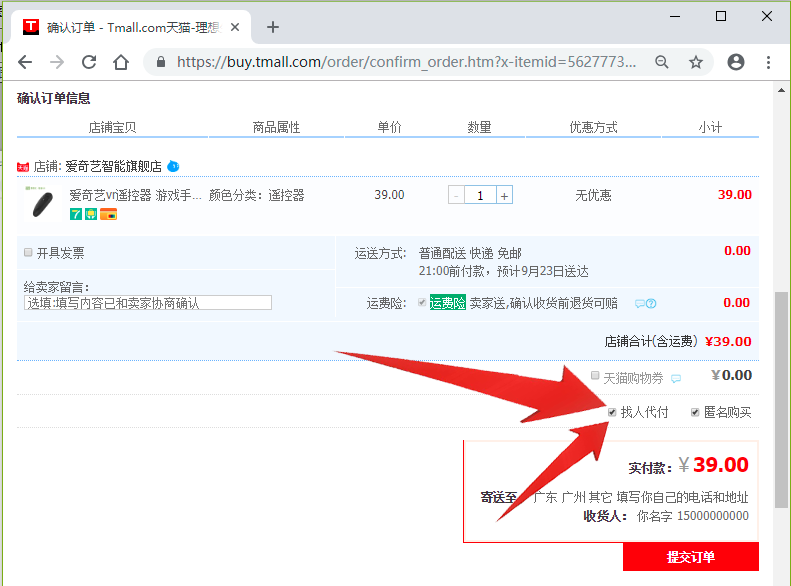Image resolution: width=791 pixels, height=586 pixels.
Task: Click the 普通配送 快递 免邮 shipping text
Action: coord(470,253)
